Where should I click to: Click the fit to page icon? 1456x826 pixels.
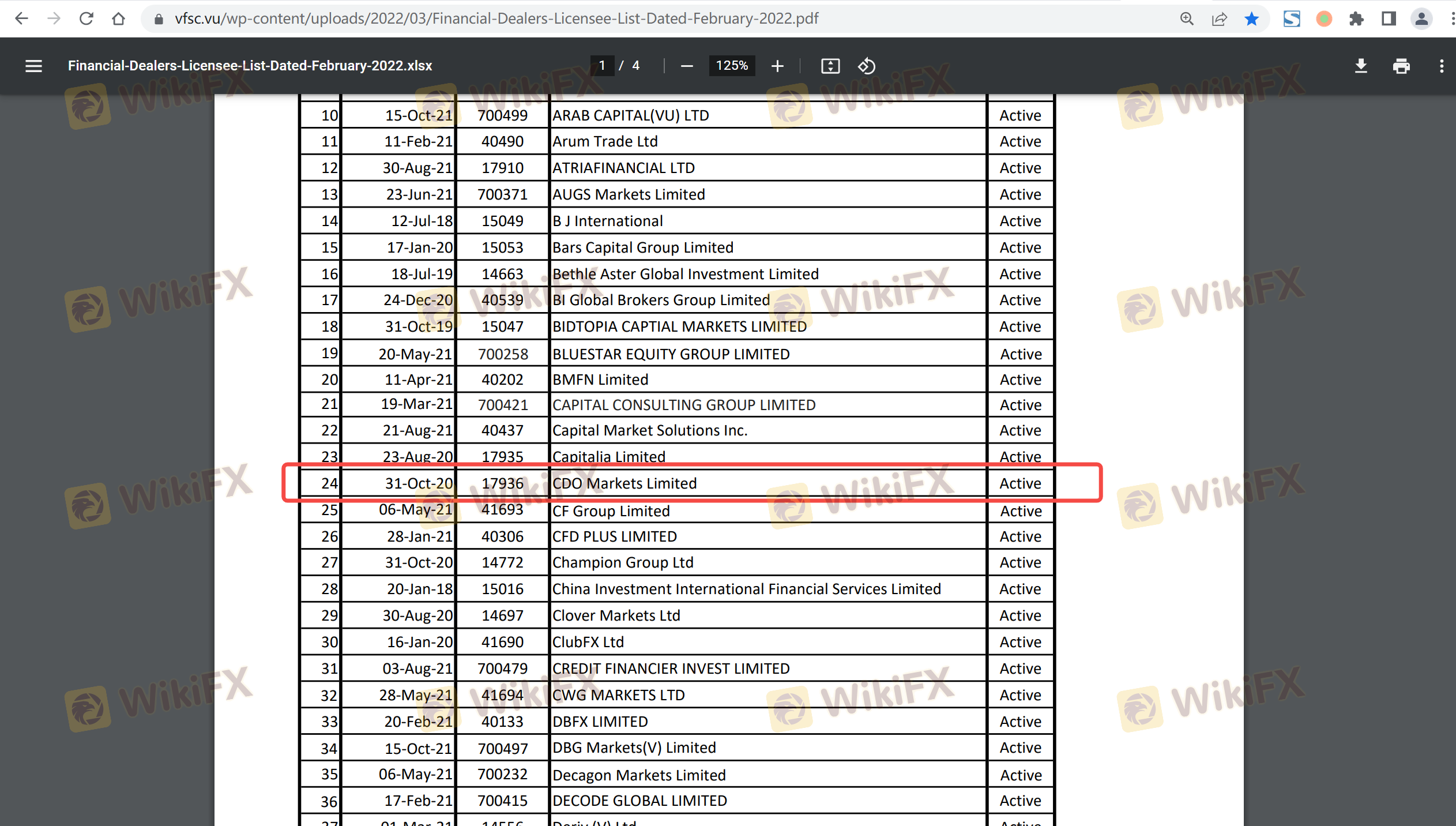[830, 66]
